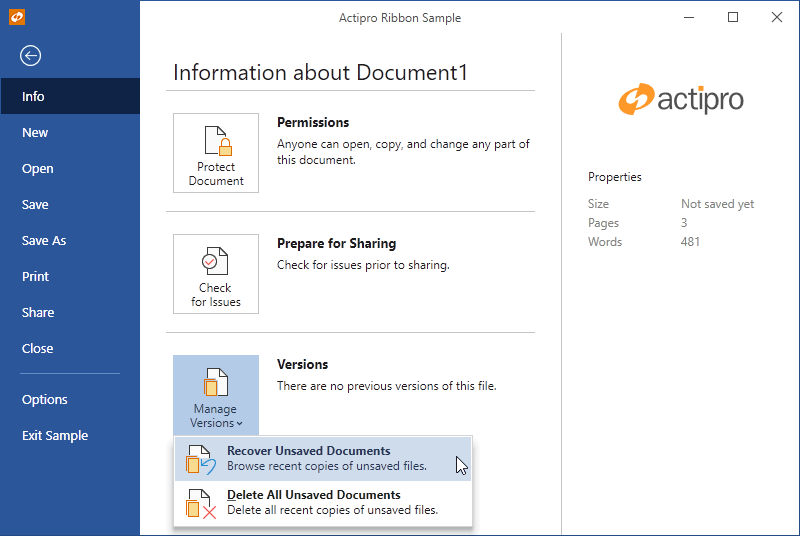This screenshot has height=536, width=800.
Task: Click Exit Sample in the sidebar
Action: (55, 436)
